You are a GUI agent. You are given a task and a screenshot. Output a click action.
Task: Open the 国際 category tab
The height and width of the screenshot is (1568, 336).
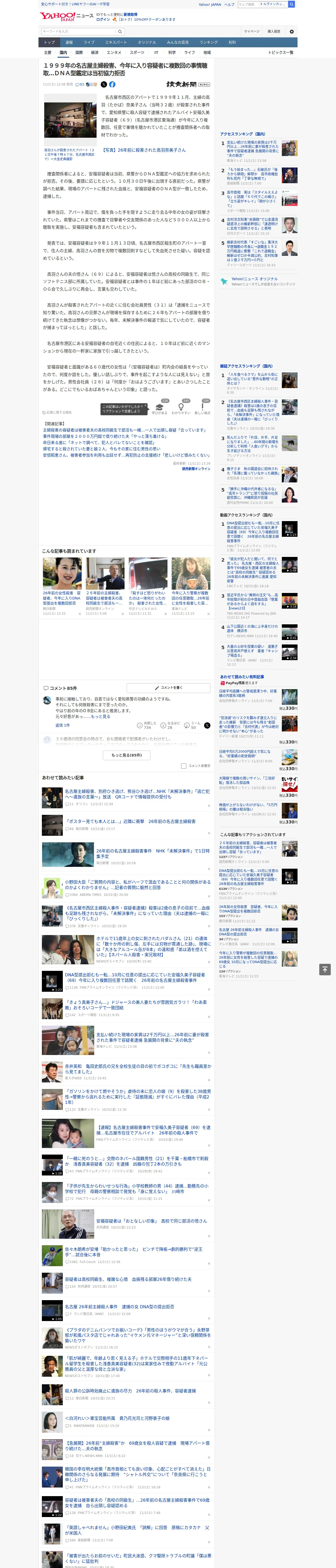79,52
